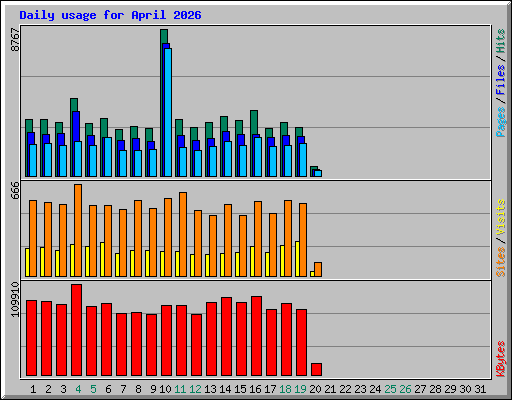This screenshot has width=512, height=400.
Task: Click the green day 12 axis label
Action: (195, 389)
